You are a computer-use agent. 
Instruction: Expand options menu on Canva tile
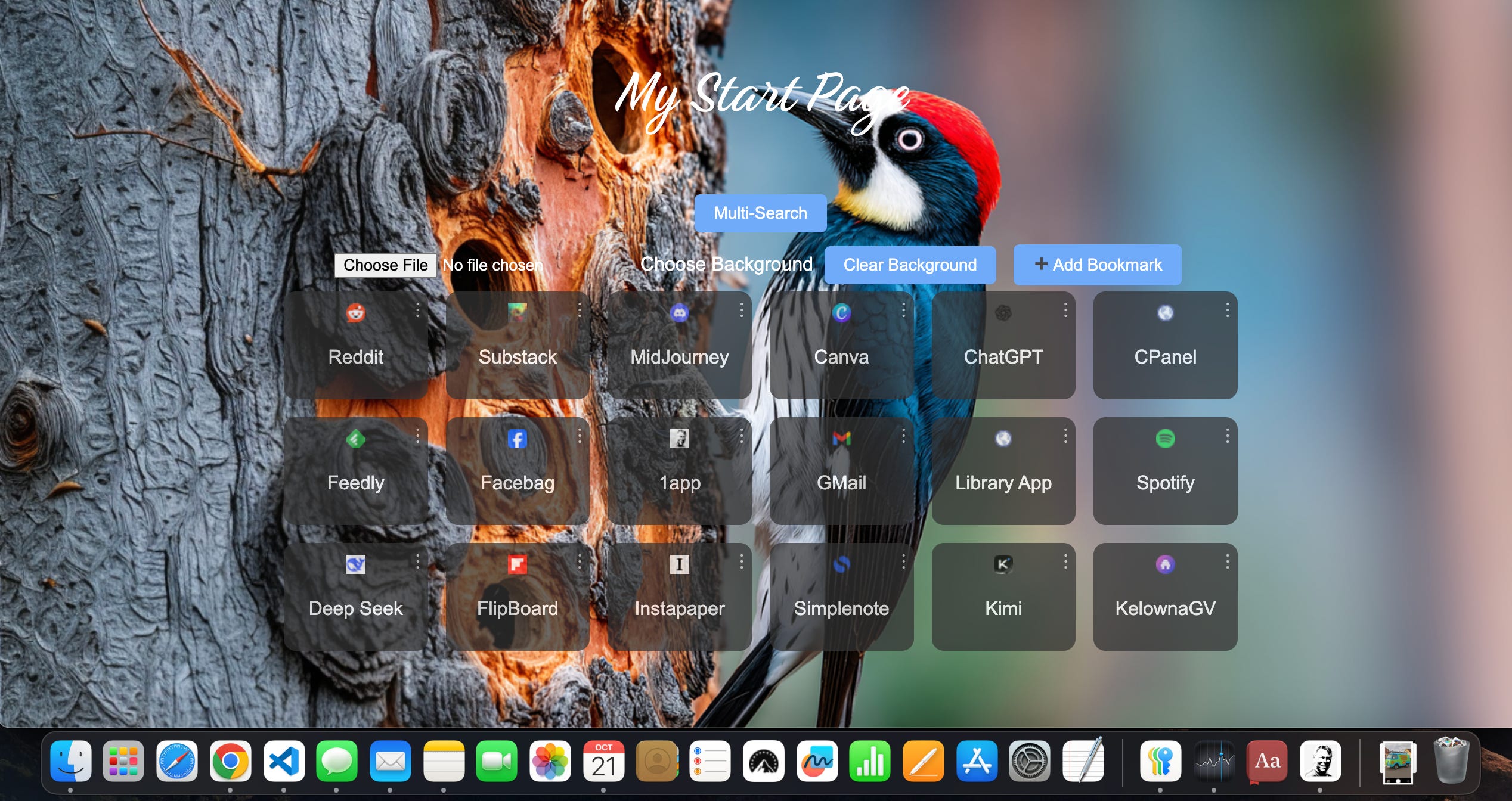[x=903, y=310]
